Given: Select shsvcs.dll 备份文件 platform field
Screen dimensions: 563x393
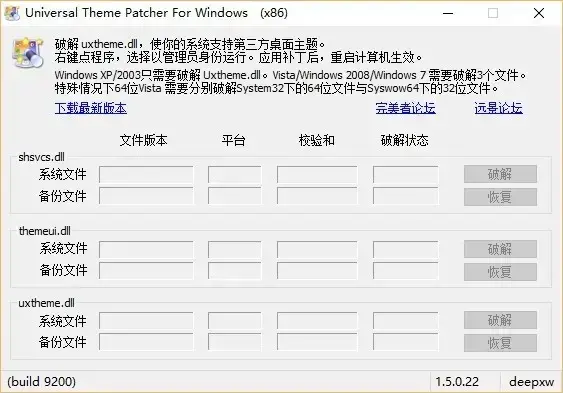Looking at the screenshot, I should click(234, 196).
